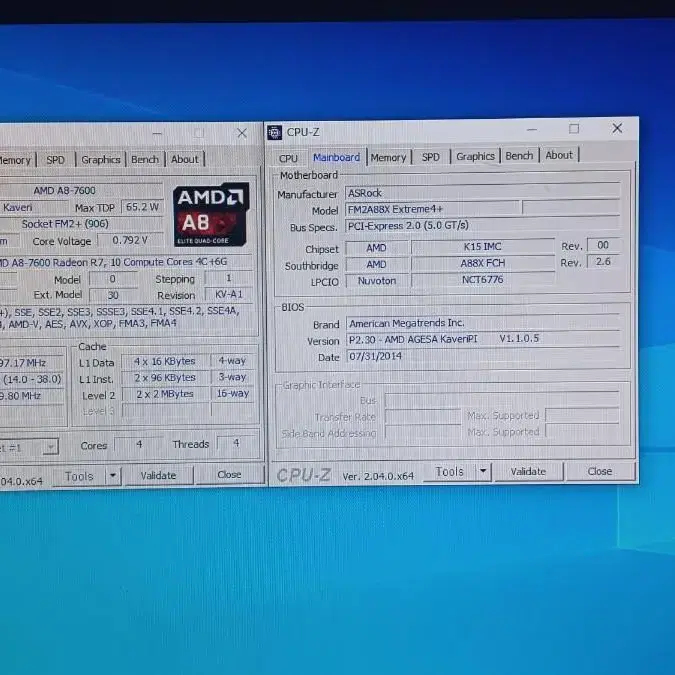Click Validate button in right CPU-Z window
675x675 pixels.
click(528, 471)
